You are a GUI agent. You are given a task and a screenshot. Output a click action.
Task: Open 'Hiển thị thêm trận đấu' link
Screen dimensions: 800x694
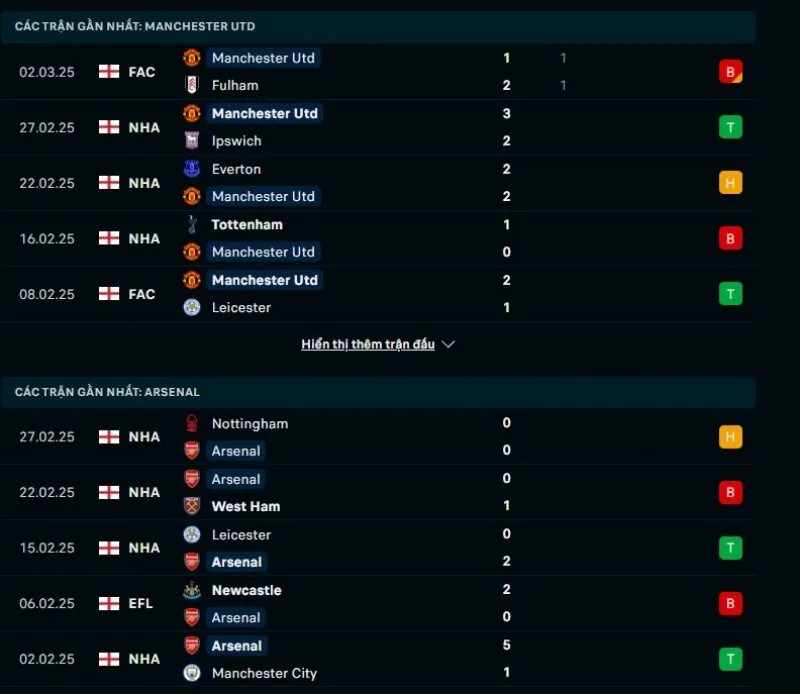coord(368,344)
